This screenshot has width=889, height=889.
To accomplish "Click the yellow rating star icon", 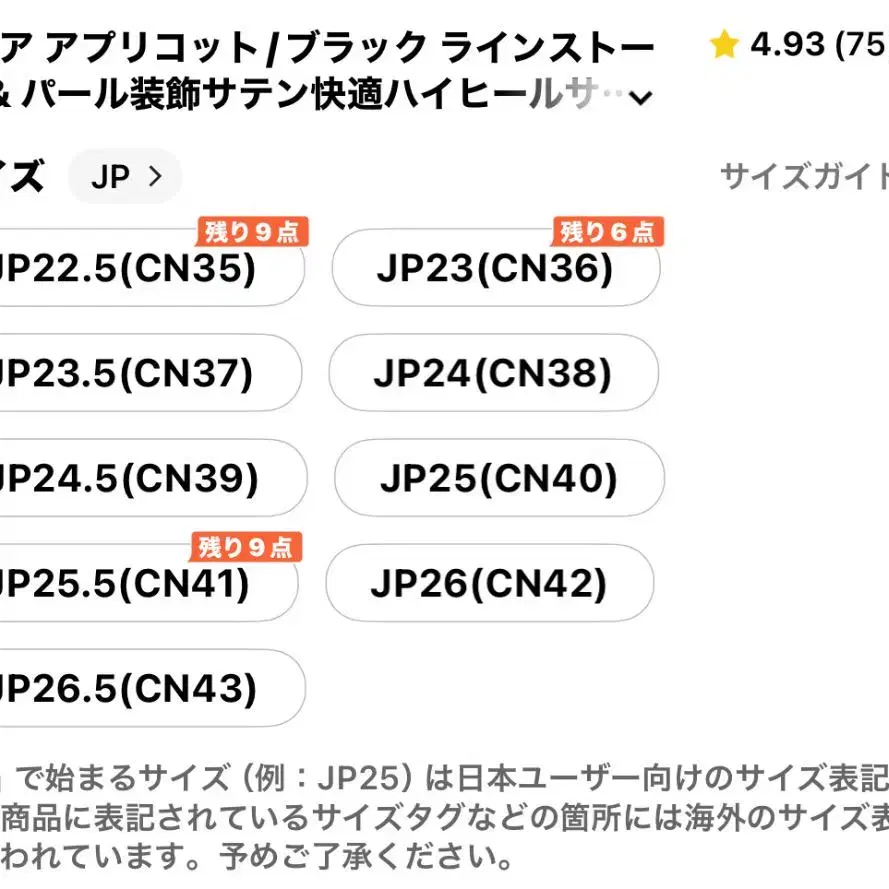I will pyautogui.click(x=724, y=45).
